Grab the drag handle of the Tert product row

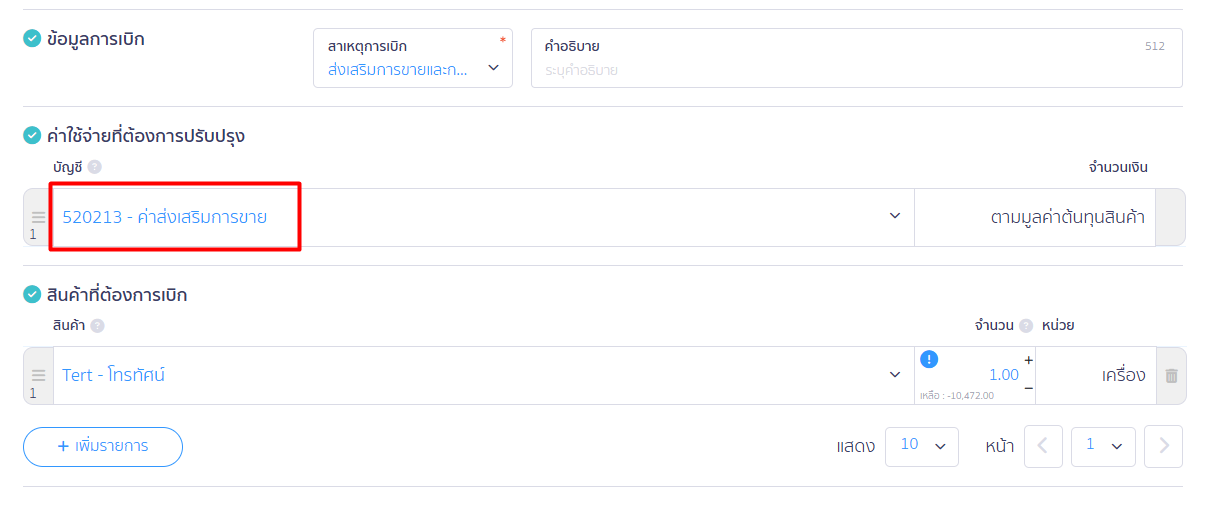click(38, 375)
